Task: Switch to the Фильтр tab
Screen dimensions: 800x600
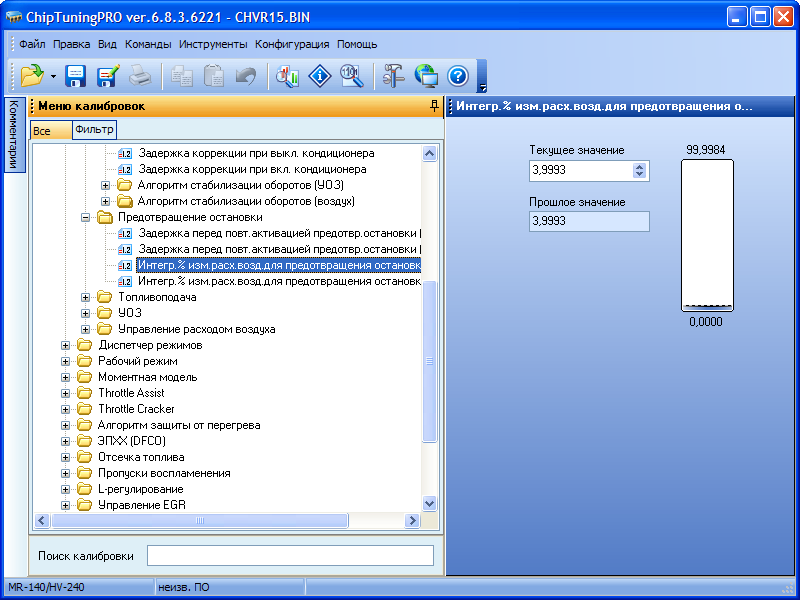Action: click(95, 130)
